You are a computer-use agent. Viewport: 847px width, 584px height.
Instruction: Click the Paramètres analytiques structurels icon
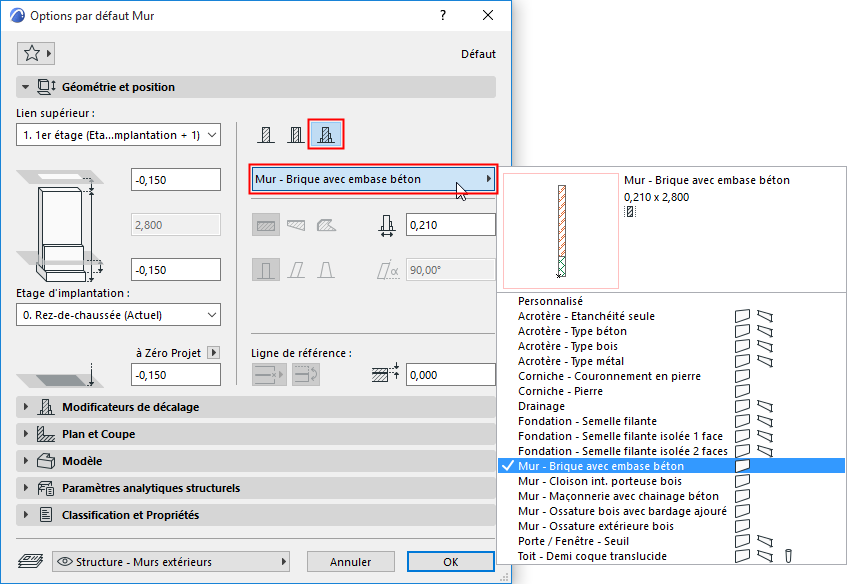tap(46, 488)
